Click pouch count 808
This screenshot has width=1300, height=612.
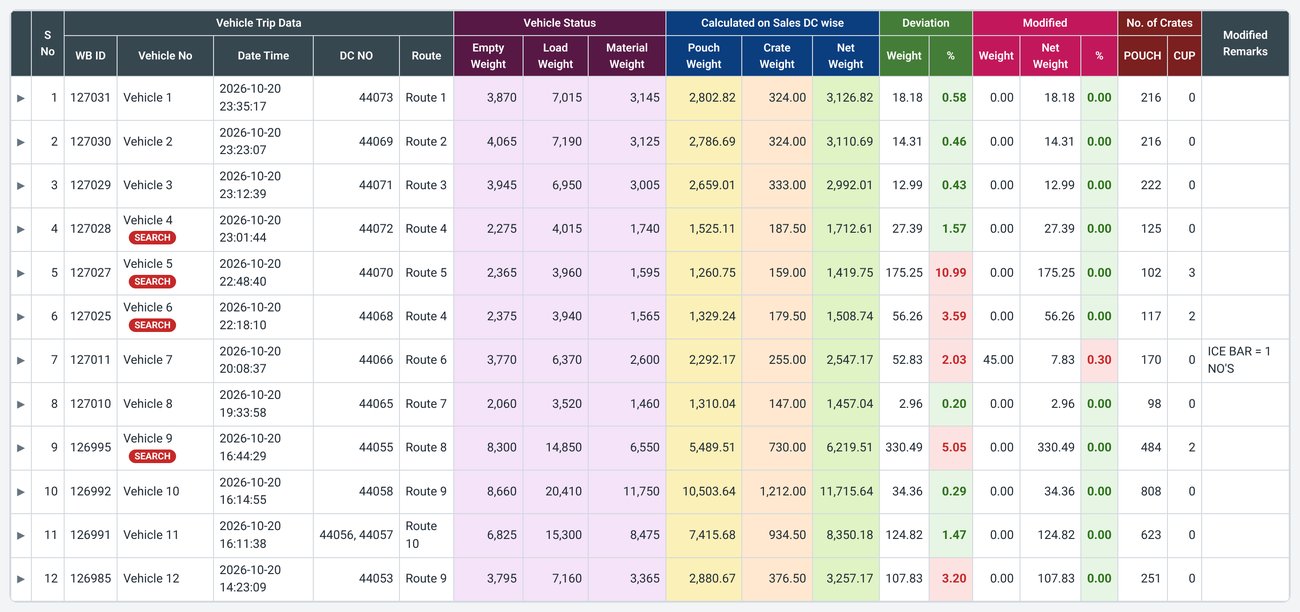pyautogui.click(x=1150, y=491)
